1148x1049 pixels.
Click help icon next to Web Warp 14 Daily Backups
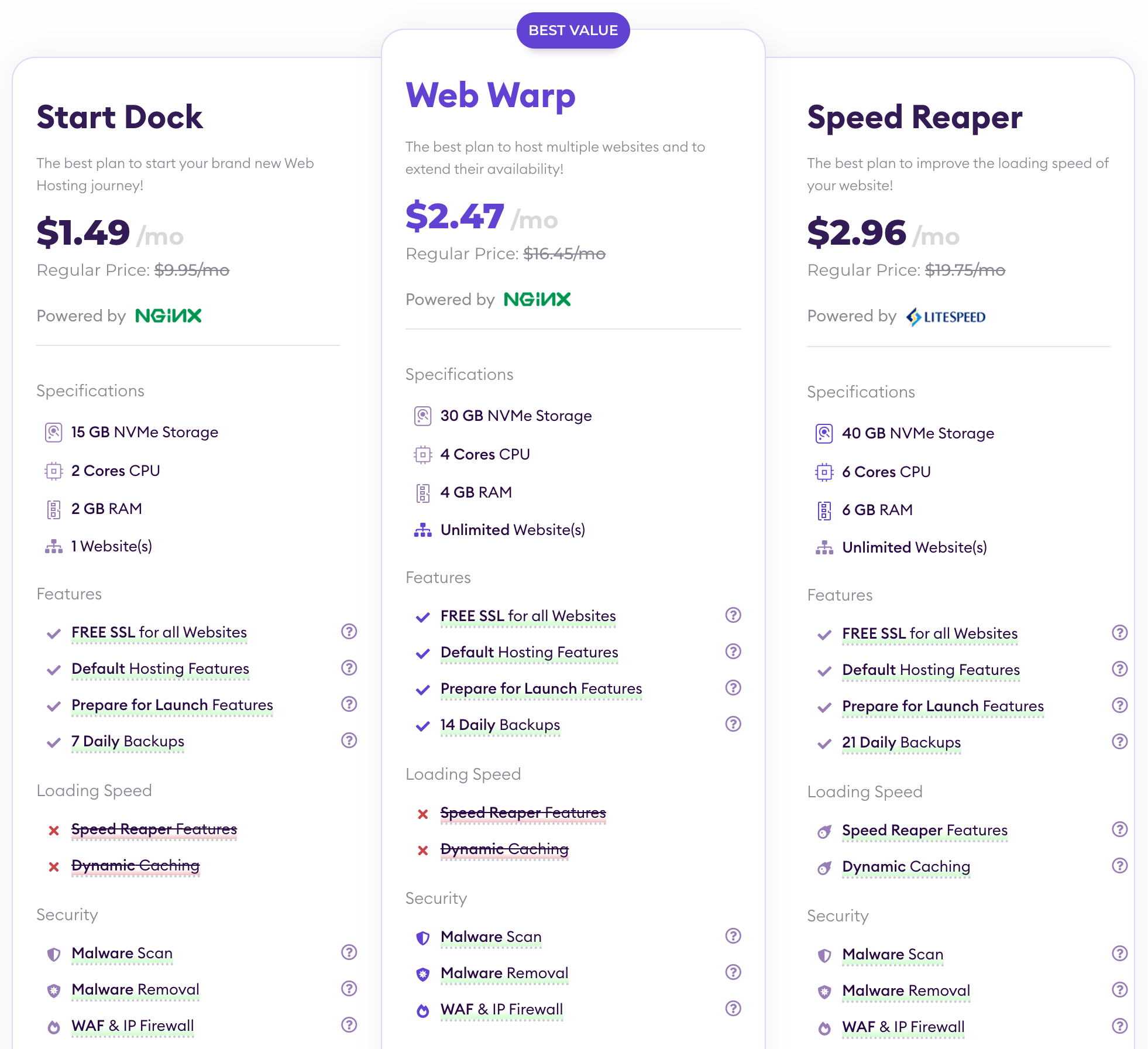(733, 724)
